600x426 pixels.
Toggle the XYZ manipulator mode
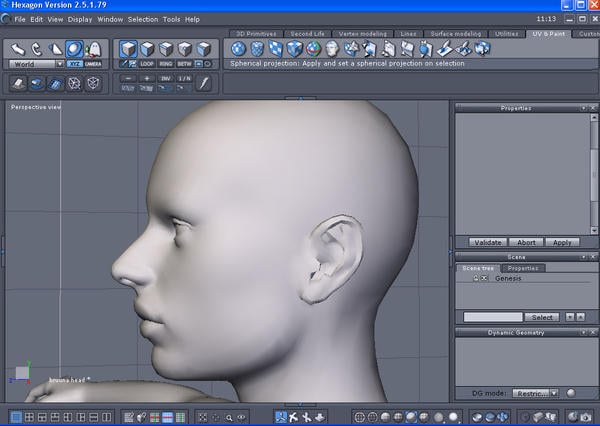point(75,63)
